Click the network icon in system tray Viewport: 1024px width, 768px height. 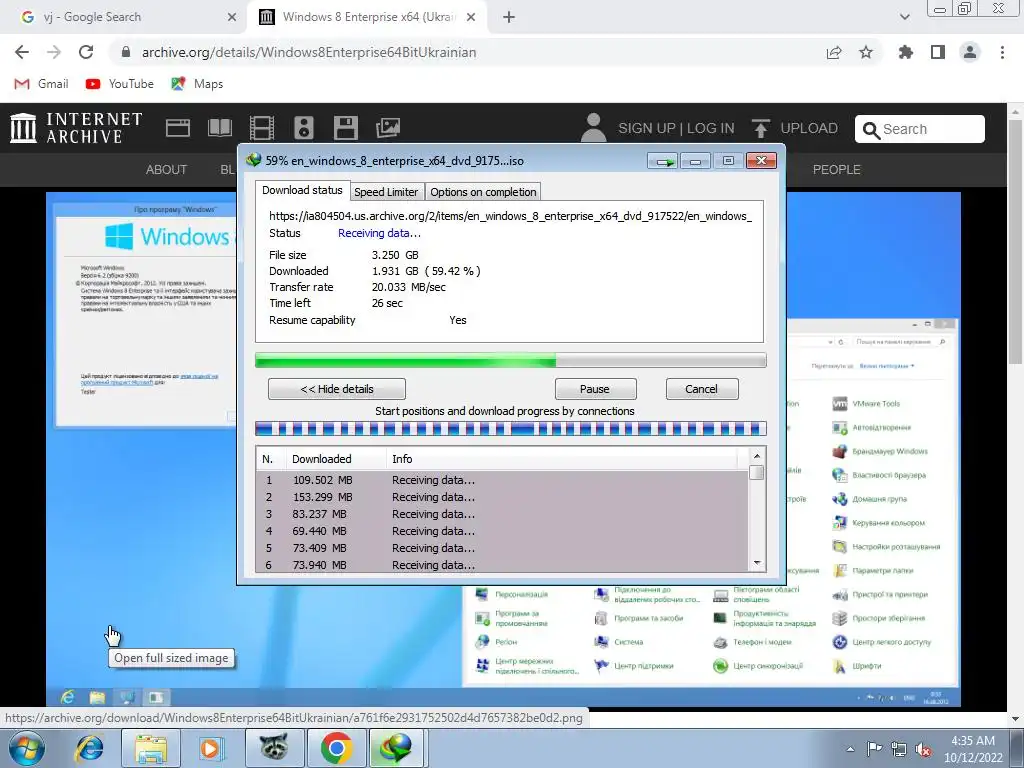pos(899,750)
